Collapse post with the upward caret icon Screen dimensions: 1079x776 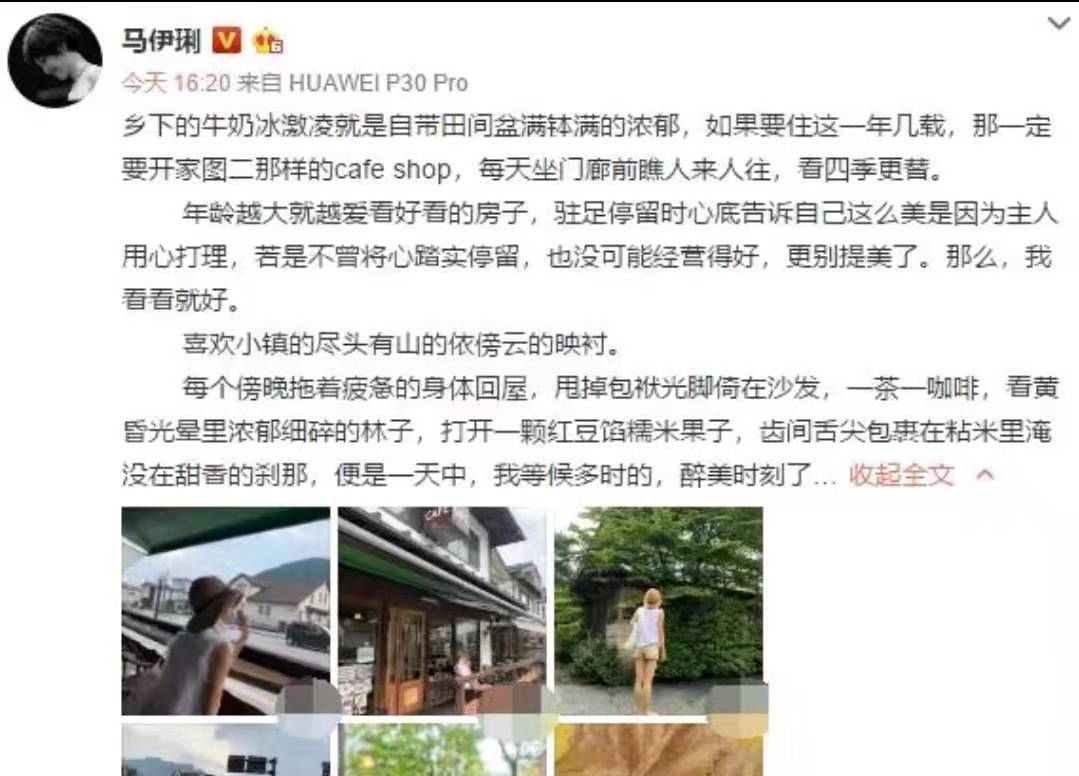point(985,475)
